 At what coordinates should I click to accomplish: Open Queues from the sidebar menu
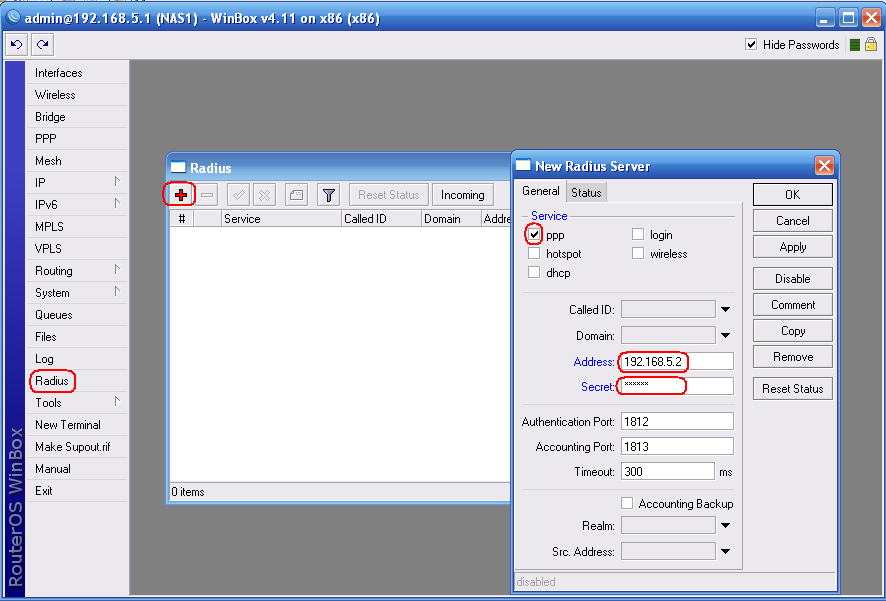[77, 315]
